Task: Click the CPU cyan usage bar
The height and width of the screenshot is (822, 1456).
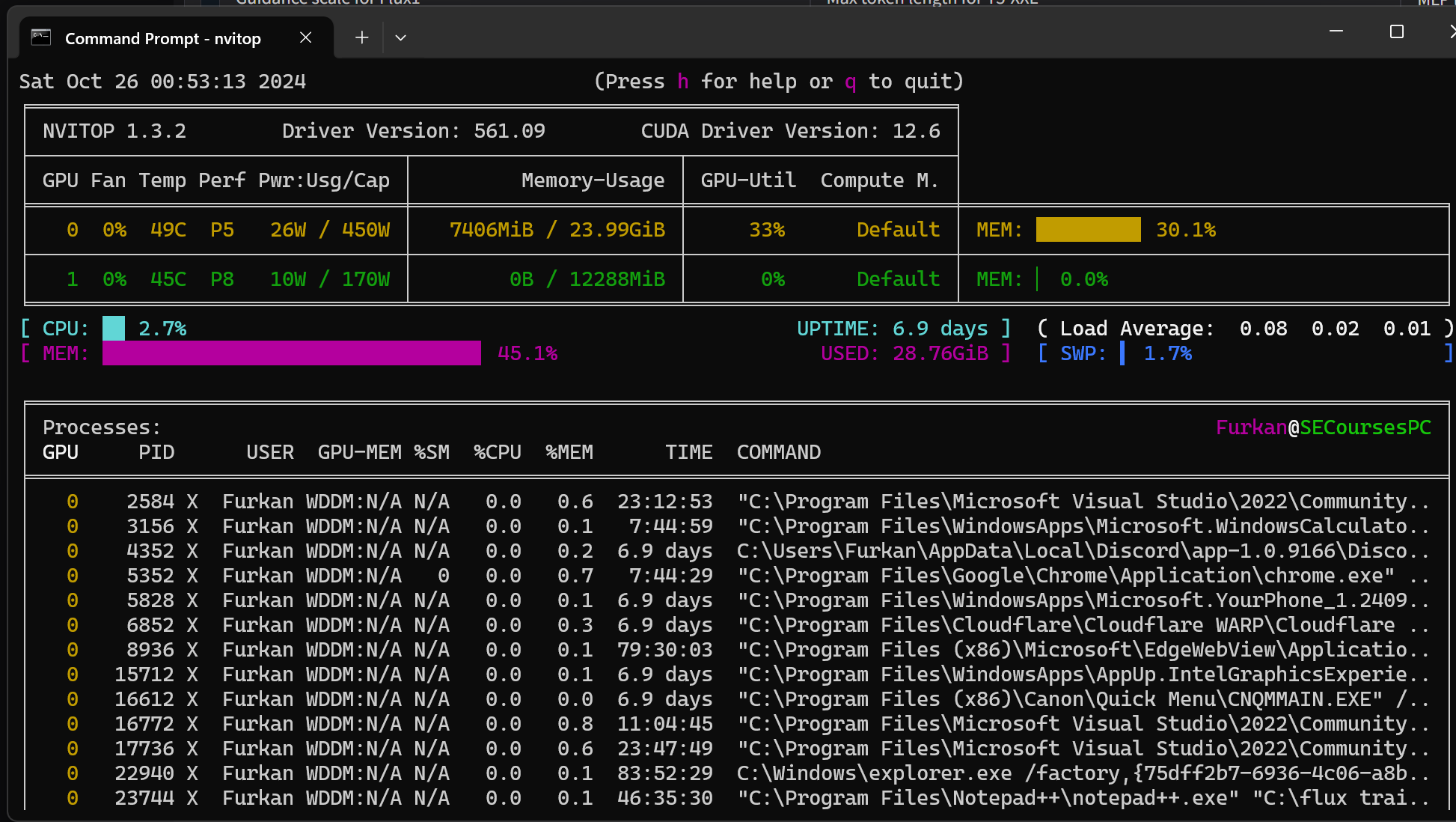Action: [114, 329]
